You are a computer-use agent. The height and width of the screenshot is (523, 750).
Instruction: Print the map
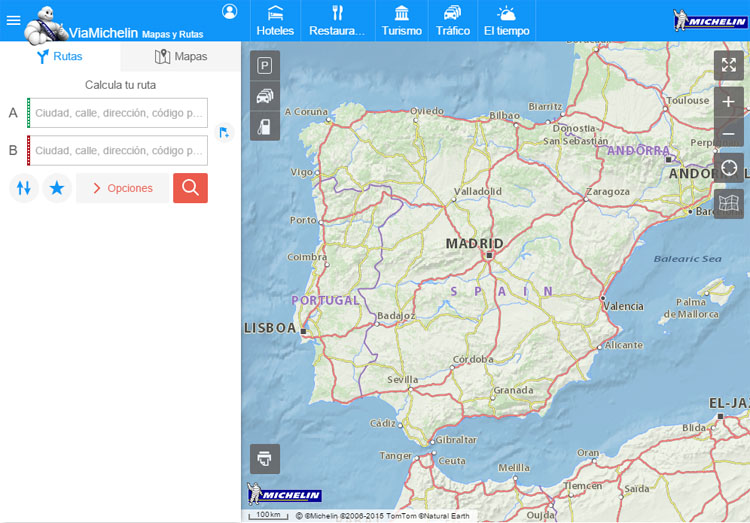click(x=265, y=458)
